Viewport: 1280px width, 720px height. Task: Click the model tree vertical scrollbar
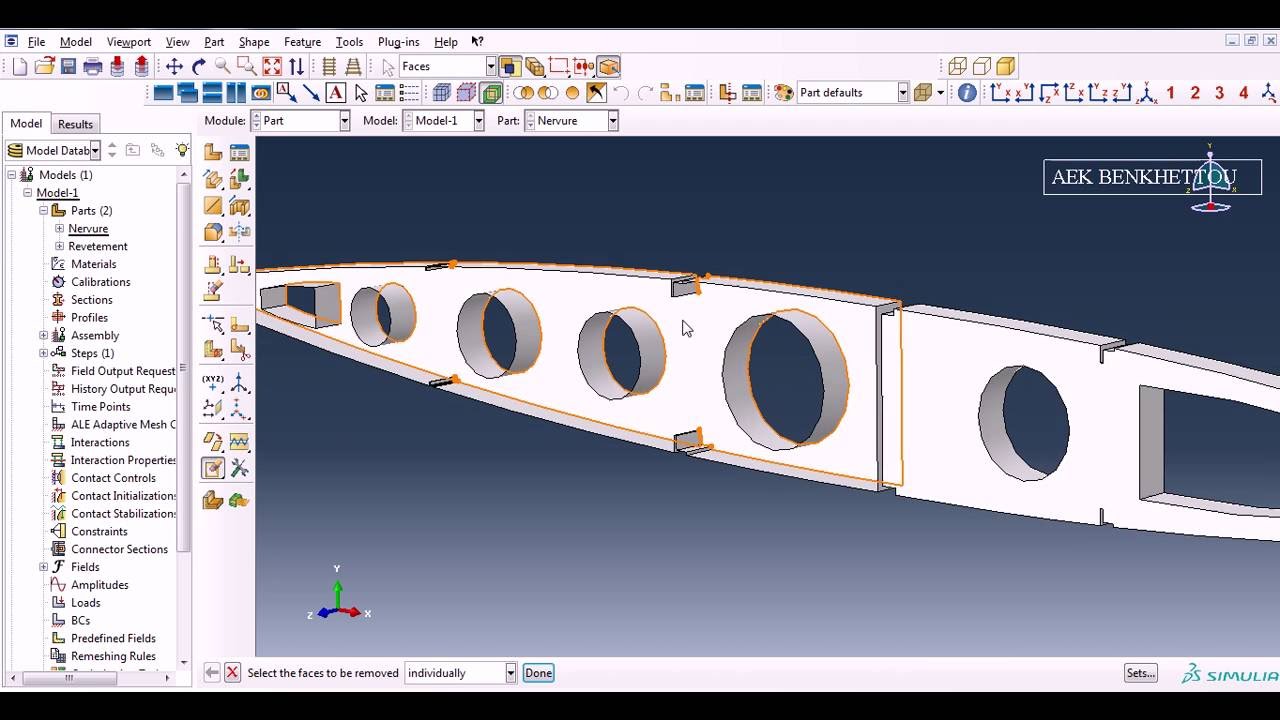coord(183,367)
